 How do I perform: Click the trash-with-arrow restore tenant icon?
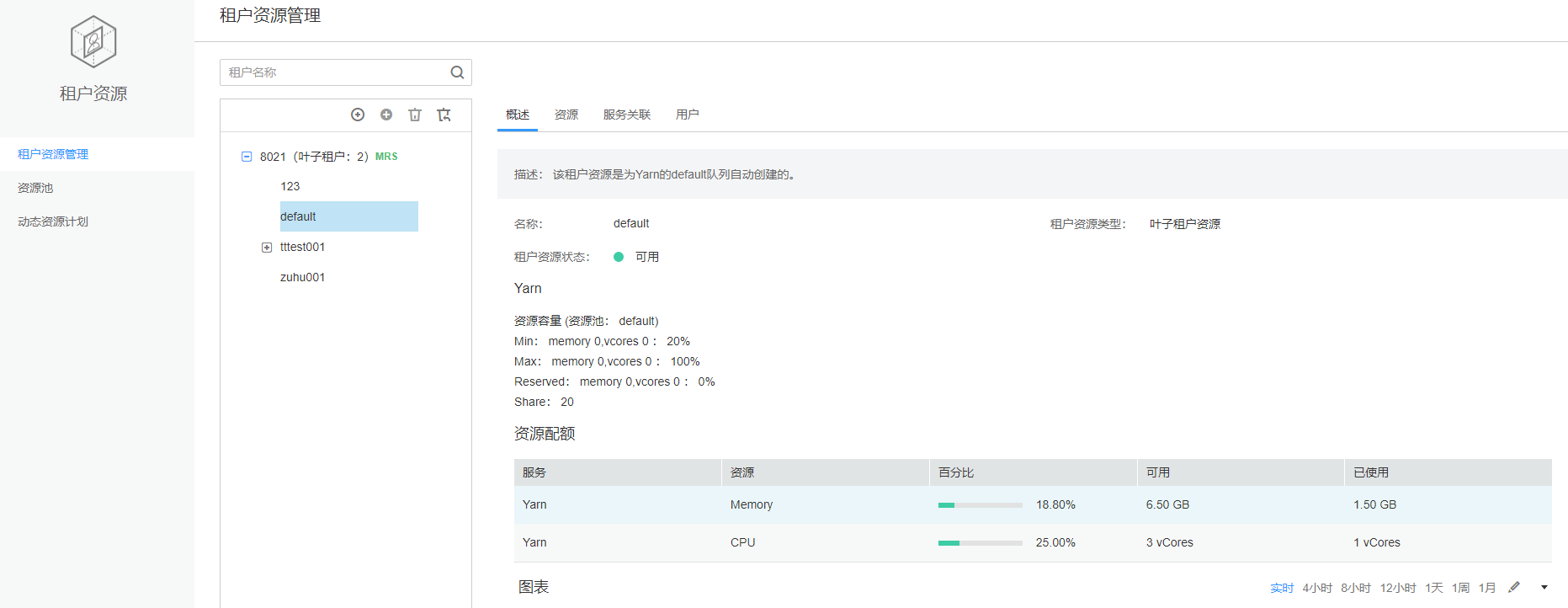pos(444,115)
